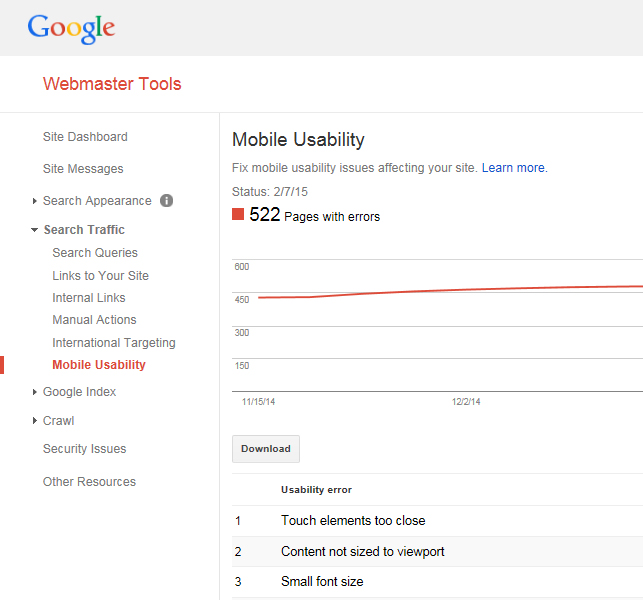Image resolution: width=643 pixels, height=600 pixels.
Task: Open Other Resources in sidebar
Action: click(x=89, y=481)
